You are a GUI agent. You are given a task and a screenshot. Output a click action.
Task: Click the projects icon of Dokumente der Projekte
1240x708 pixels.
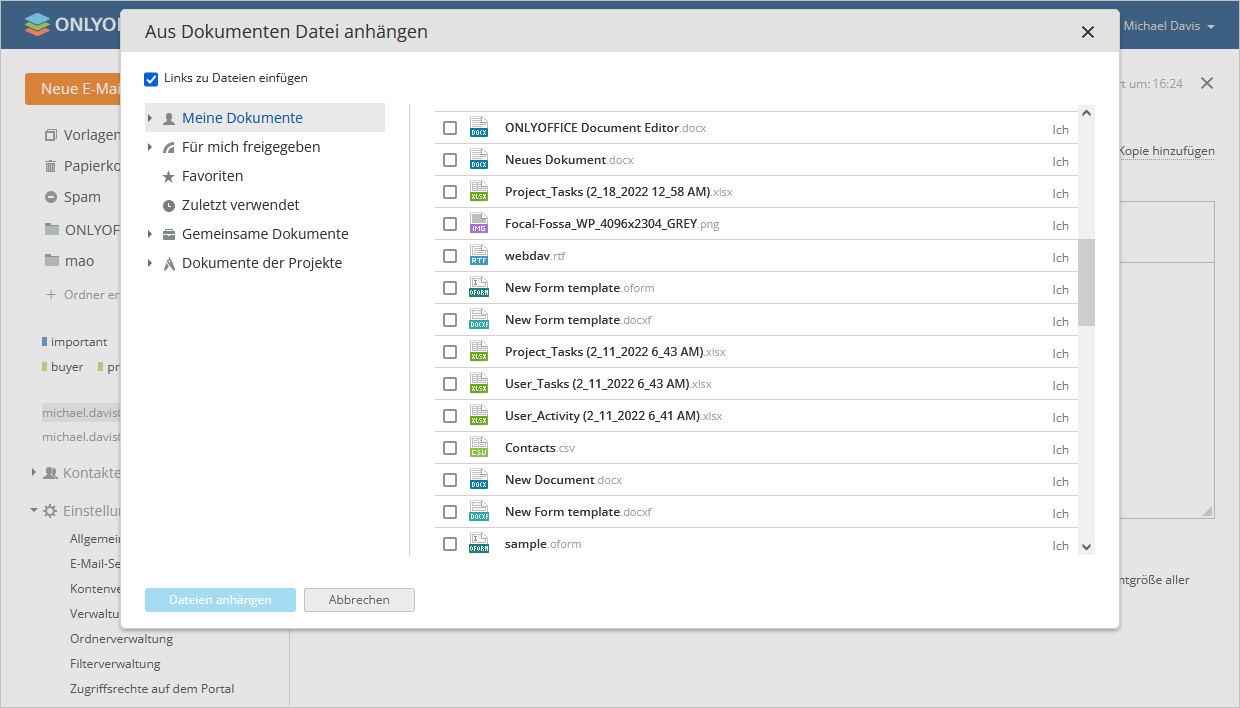(x=169, y=263)
